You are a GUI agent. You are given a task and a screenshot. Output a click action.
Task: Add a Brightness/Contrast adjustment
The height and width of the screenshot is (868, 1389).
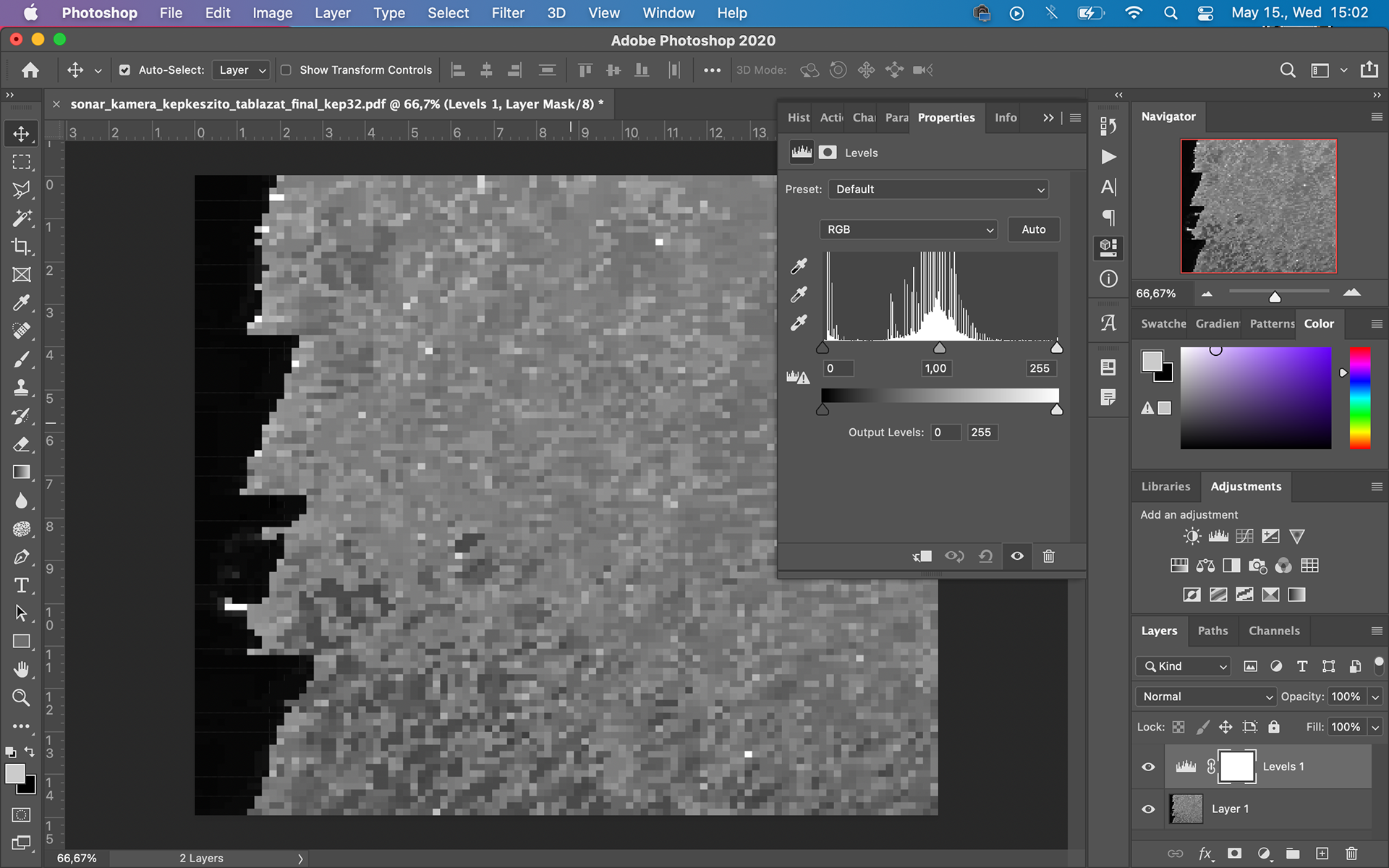pyautogui.click(x=1192, y=536)
